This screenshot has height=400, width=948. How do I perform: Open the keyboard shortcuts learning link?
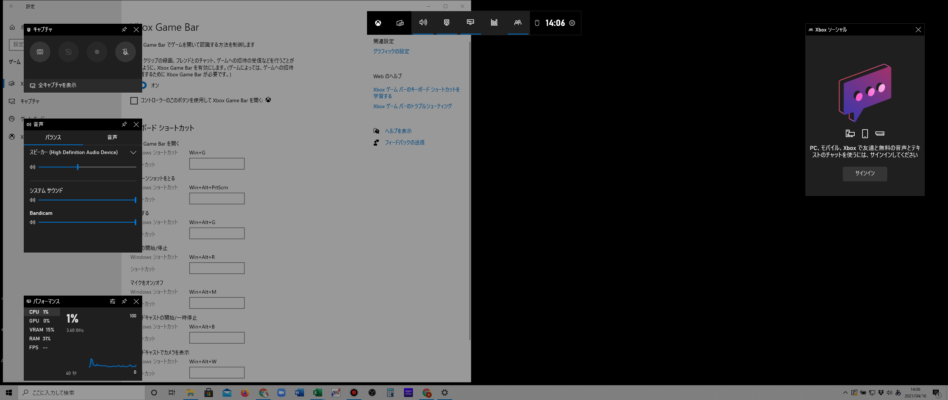pyautogui.click(x=417, y=92)
